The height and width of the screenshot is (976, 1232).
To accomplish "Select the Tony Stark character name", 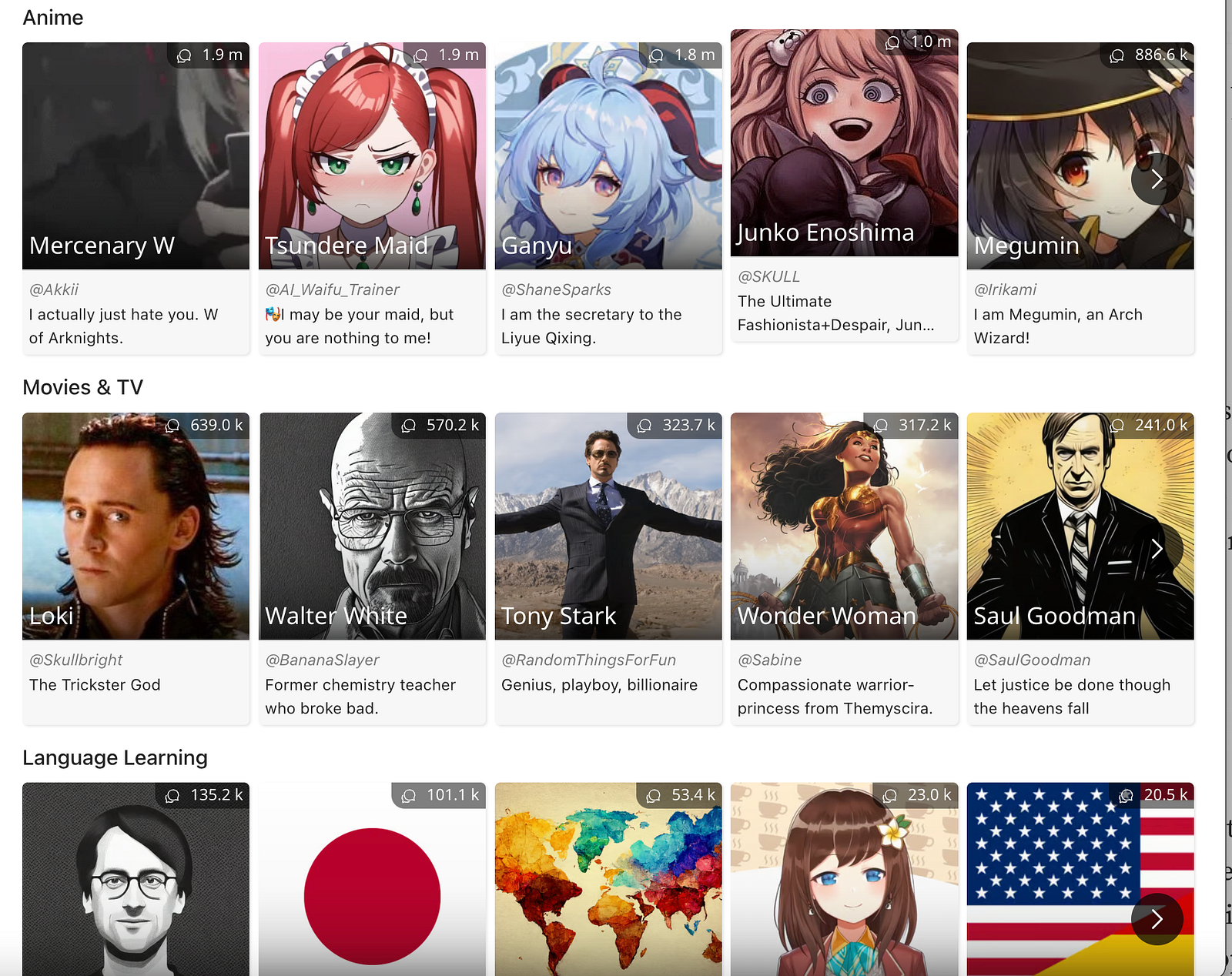I will pos(559,616).
